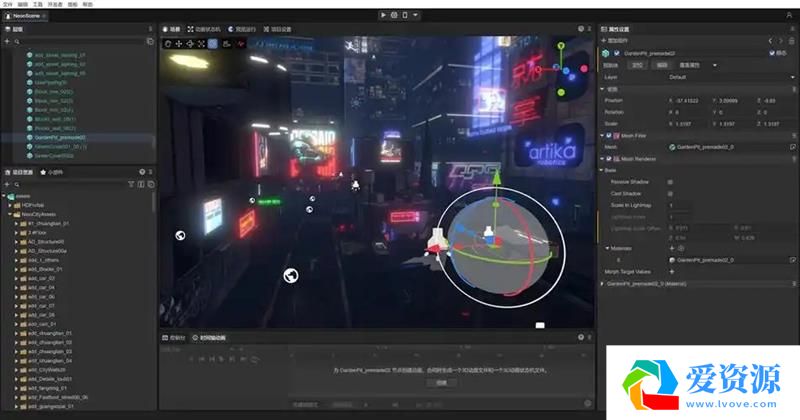Screen dimensions: 800x420
Task: Click the locate icon in project assets header
Action: (142, 172)
